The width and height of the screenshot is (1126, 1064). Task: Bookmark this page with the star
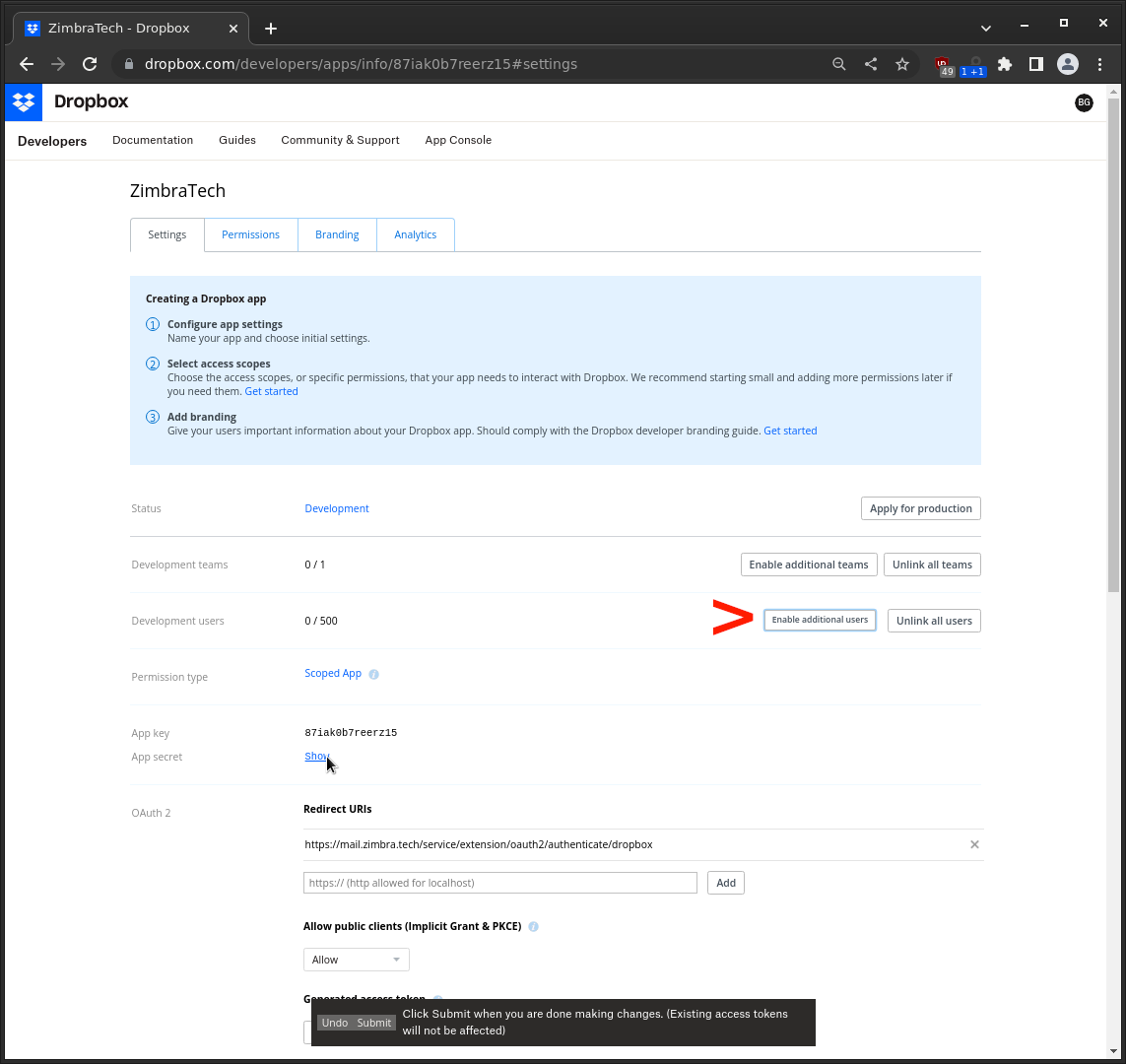coord(902,64)
